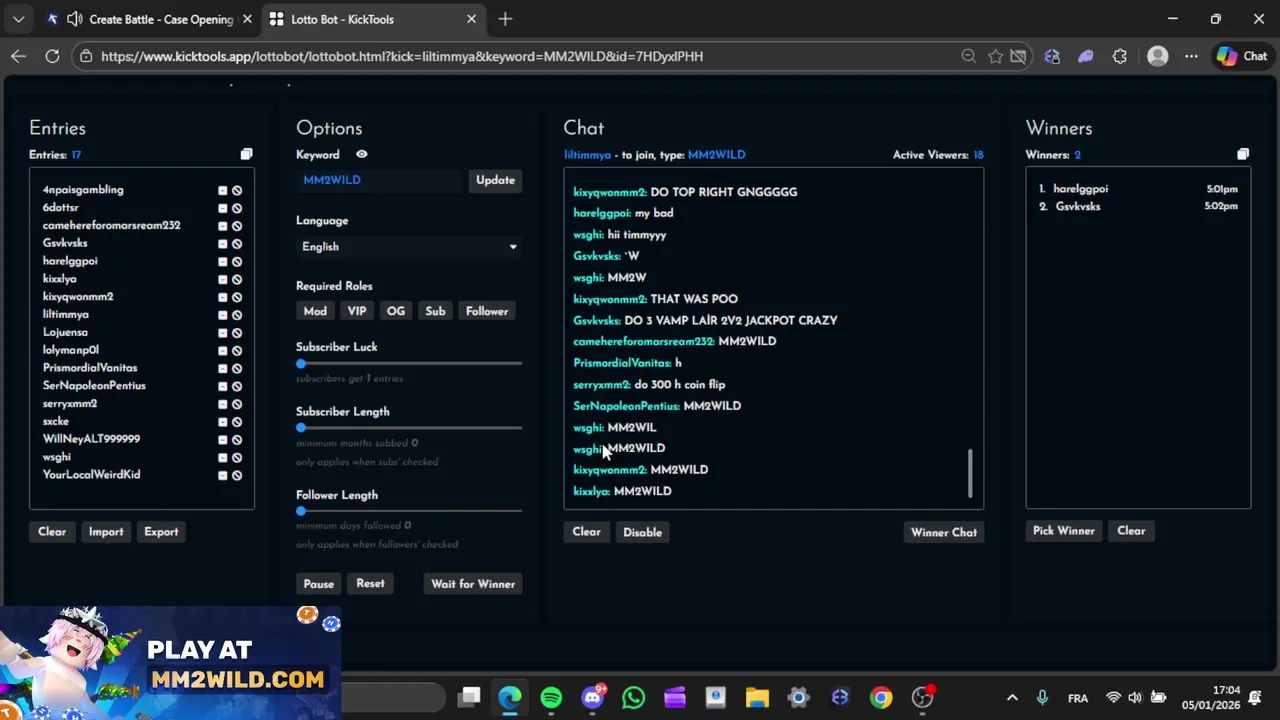Screen dimensions: 1280x720
Task: Toggle Follower required role
Action: [x=487, y=311]
